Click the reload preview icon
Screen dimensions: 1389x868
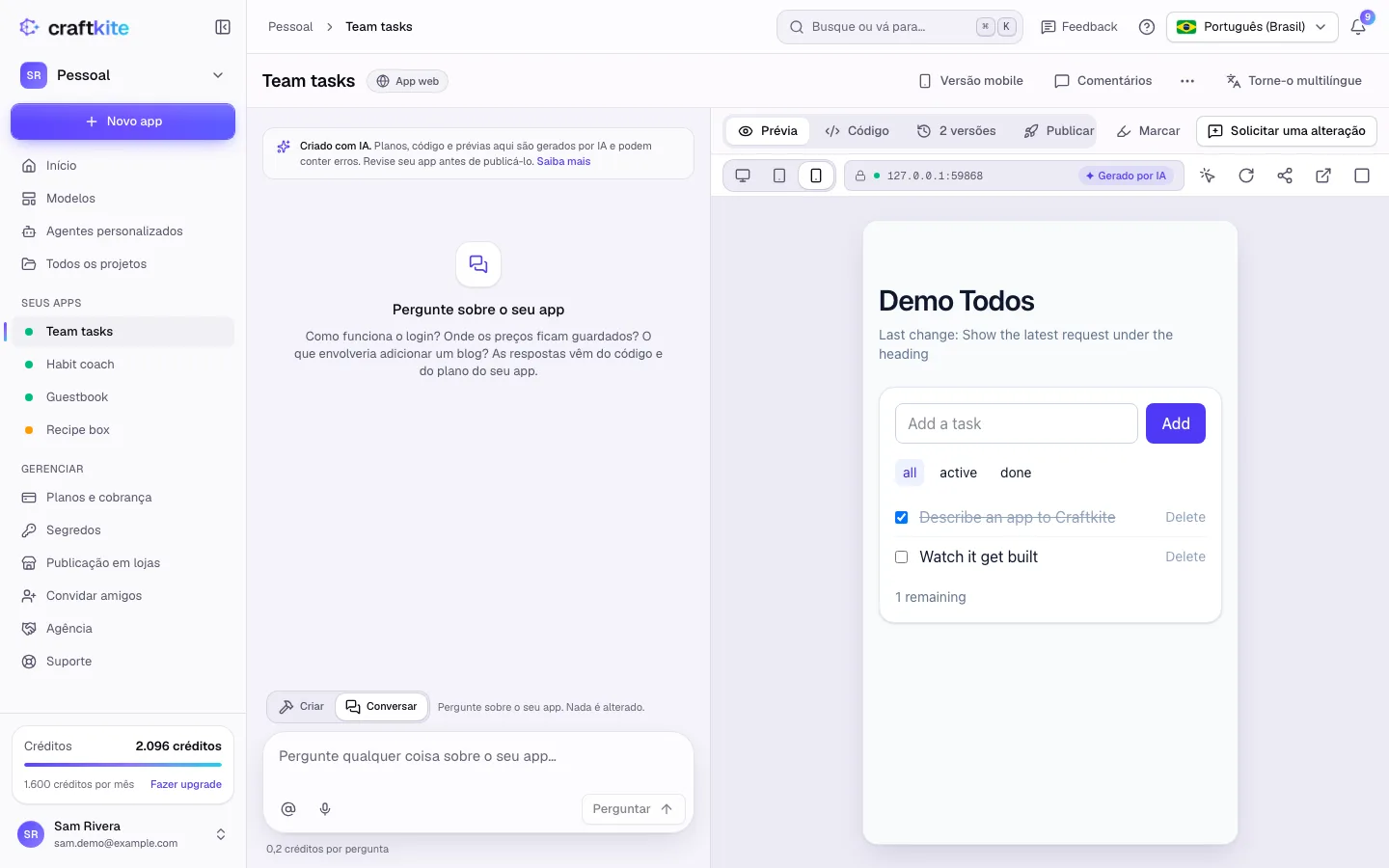point(1246,176)
